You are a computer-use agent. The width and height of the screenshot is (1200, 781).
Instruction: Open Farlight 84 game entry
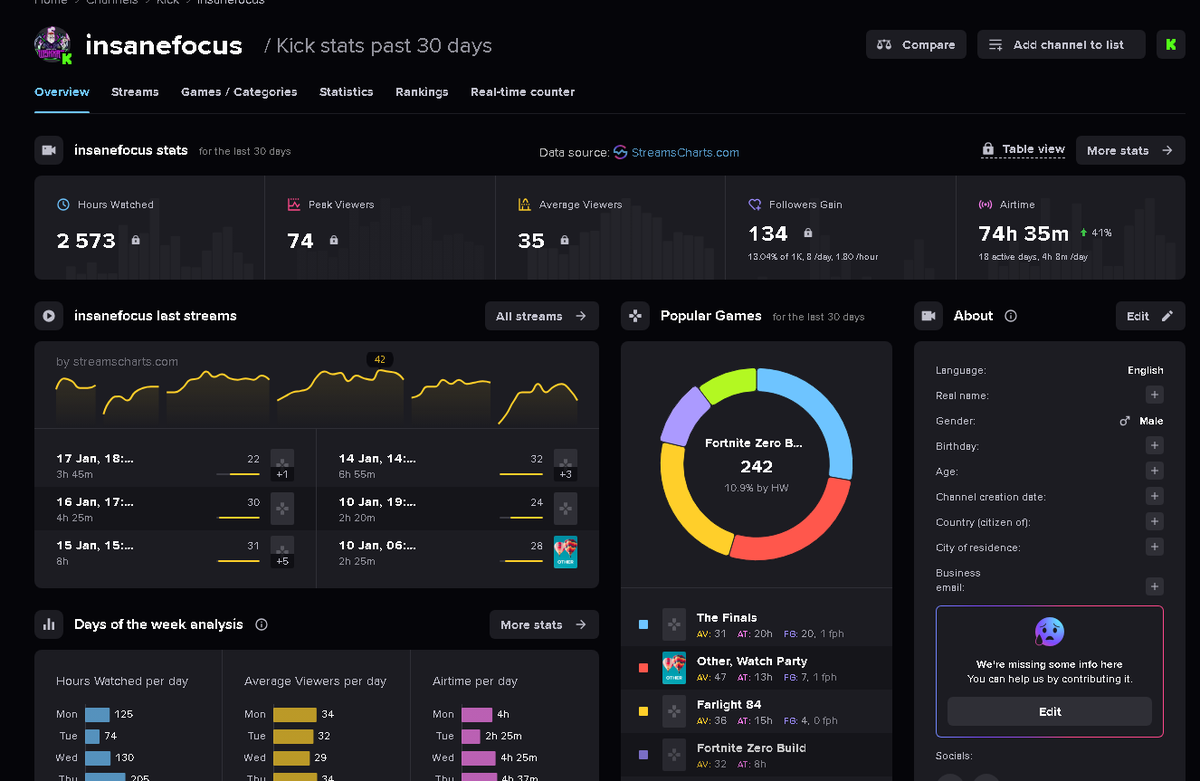(x=755, y=712)
